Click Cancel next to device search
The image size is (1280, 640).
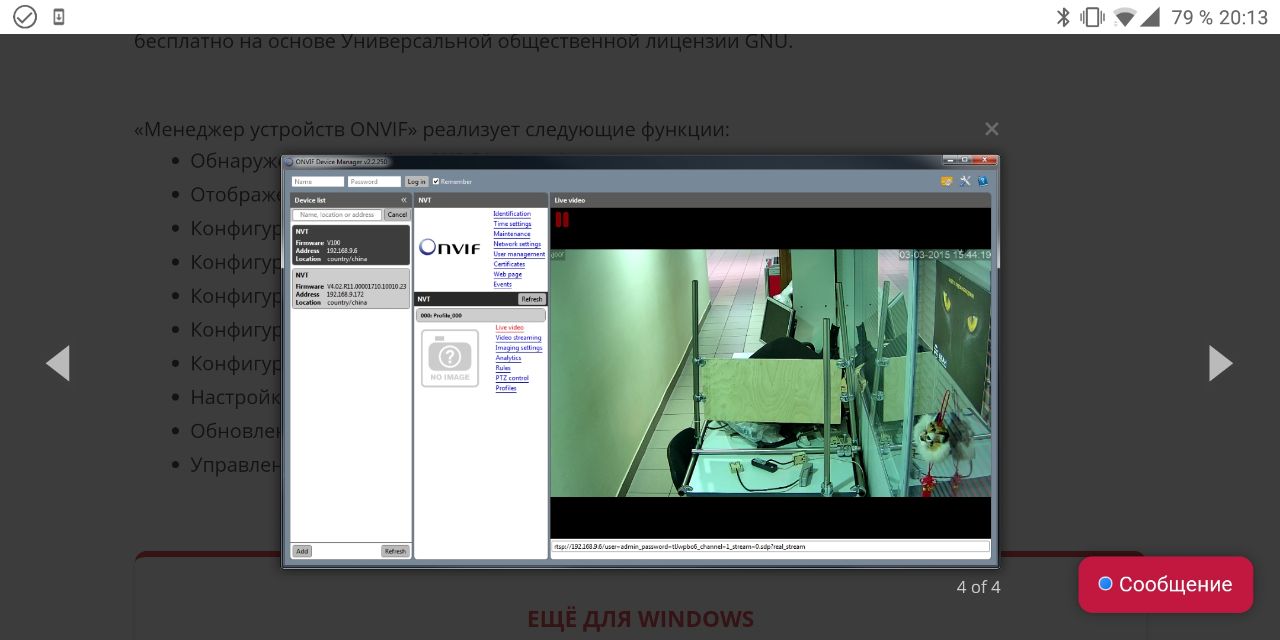pos(397,214)
